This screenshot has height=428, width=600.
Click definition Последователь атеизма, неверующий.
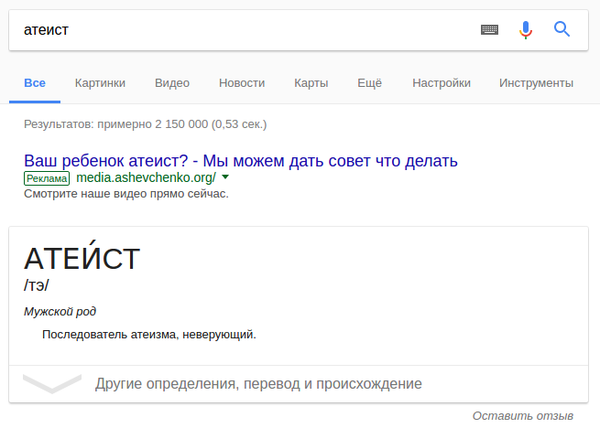(x=149, y=335)
